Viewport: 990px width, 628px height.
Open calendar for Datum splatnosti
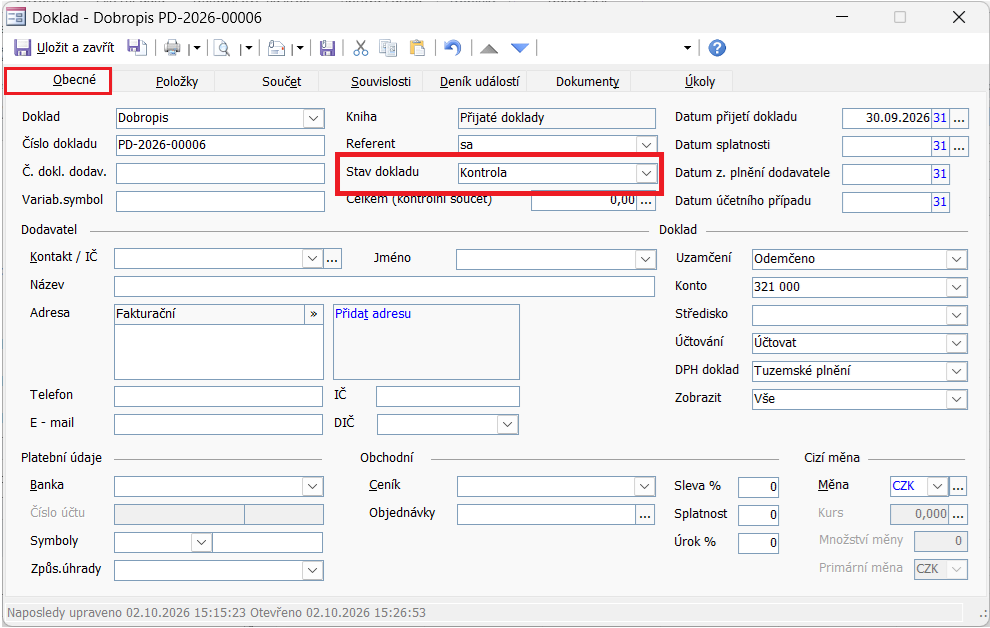click(x=939, y=146)
